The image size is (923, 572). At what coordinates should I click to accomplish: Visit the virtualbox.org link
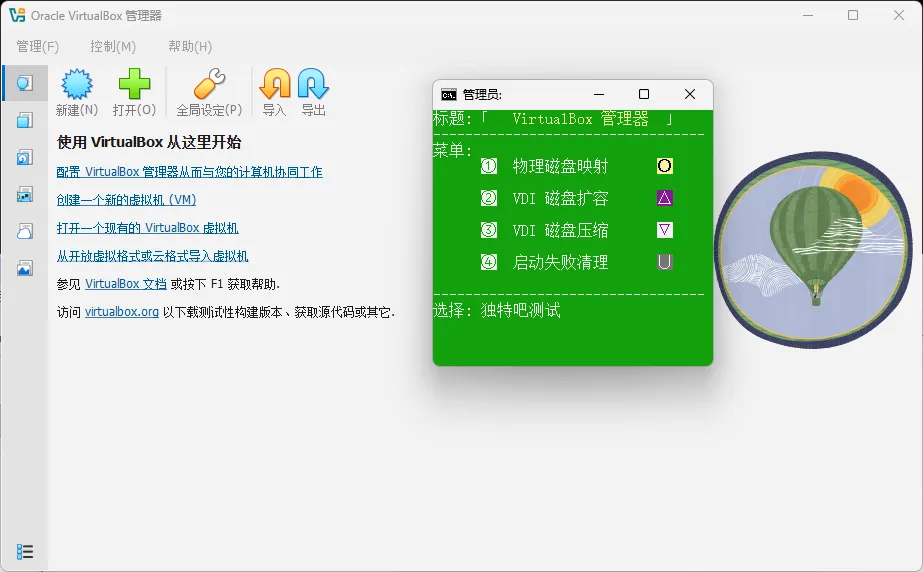click(x=122, y=312)
